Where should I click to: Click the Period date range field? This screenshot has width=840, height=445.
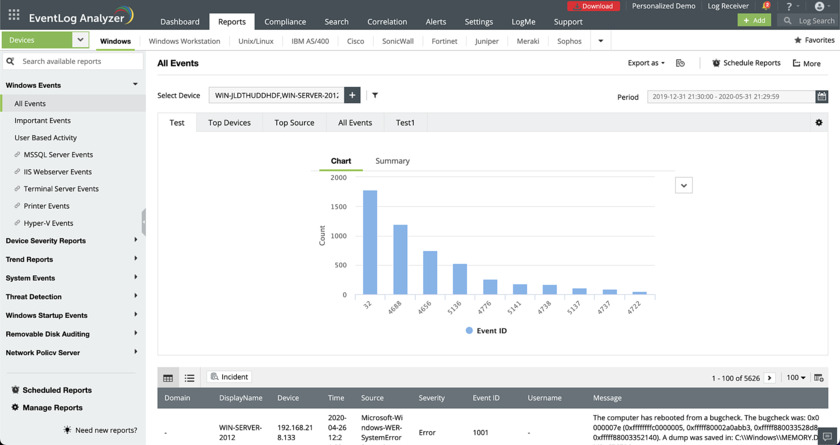coord(731,97)
